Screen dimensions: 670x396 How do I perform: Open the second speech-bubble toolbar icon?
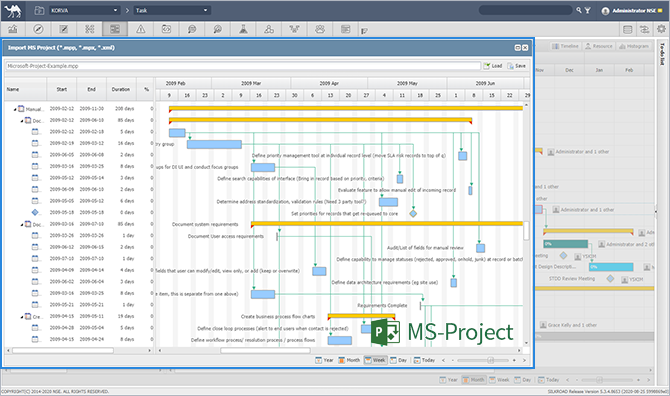[x=217, y=29]
